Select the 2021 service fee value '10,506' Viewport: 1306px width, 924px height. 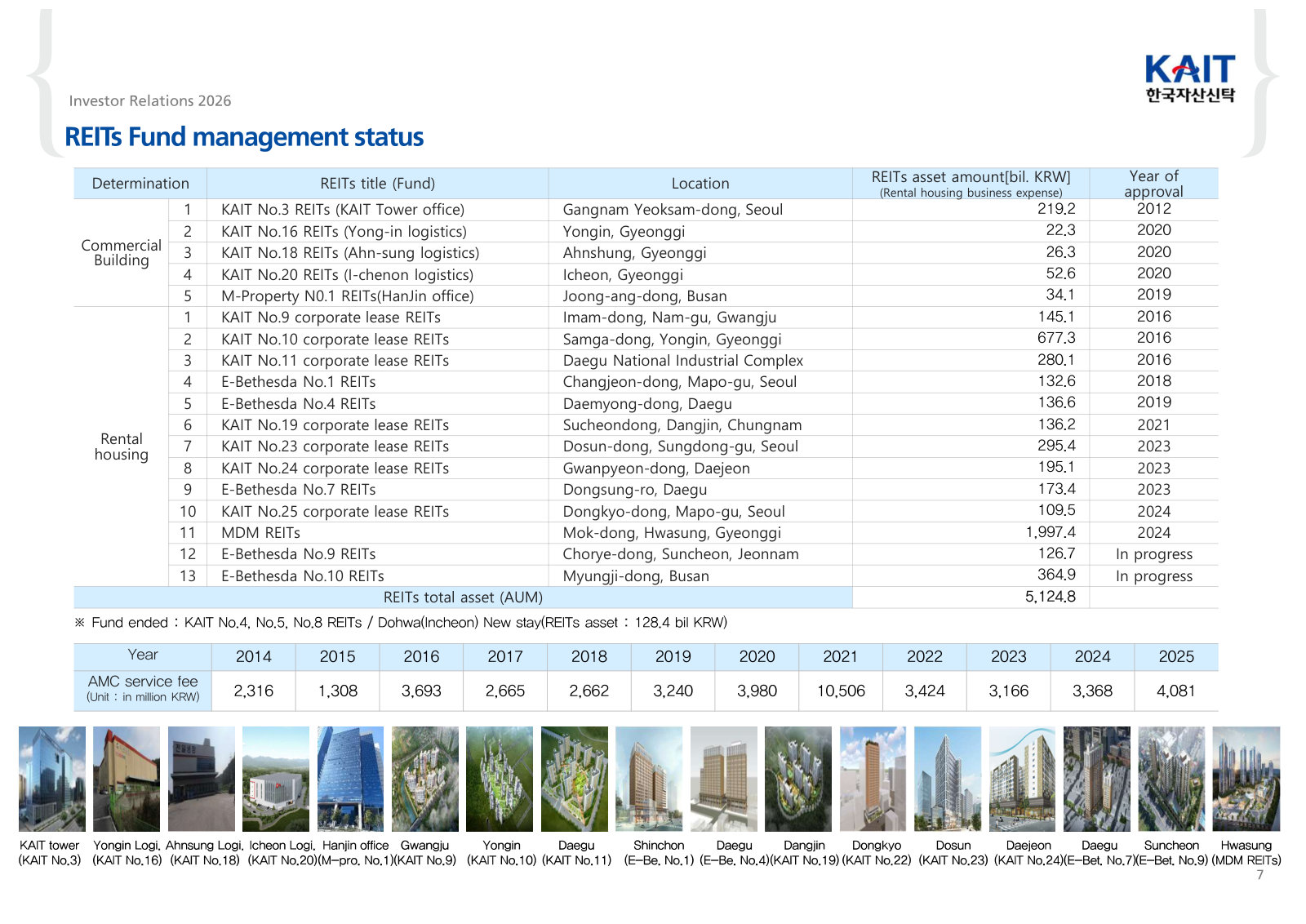pos(841,691)
